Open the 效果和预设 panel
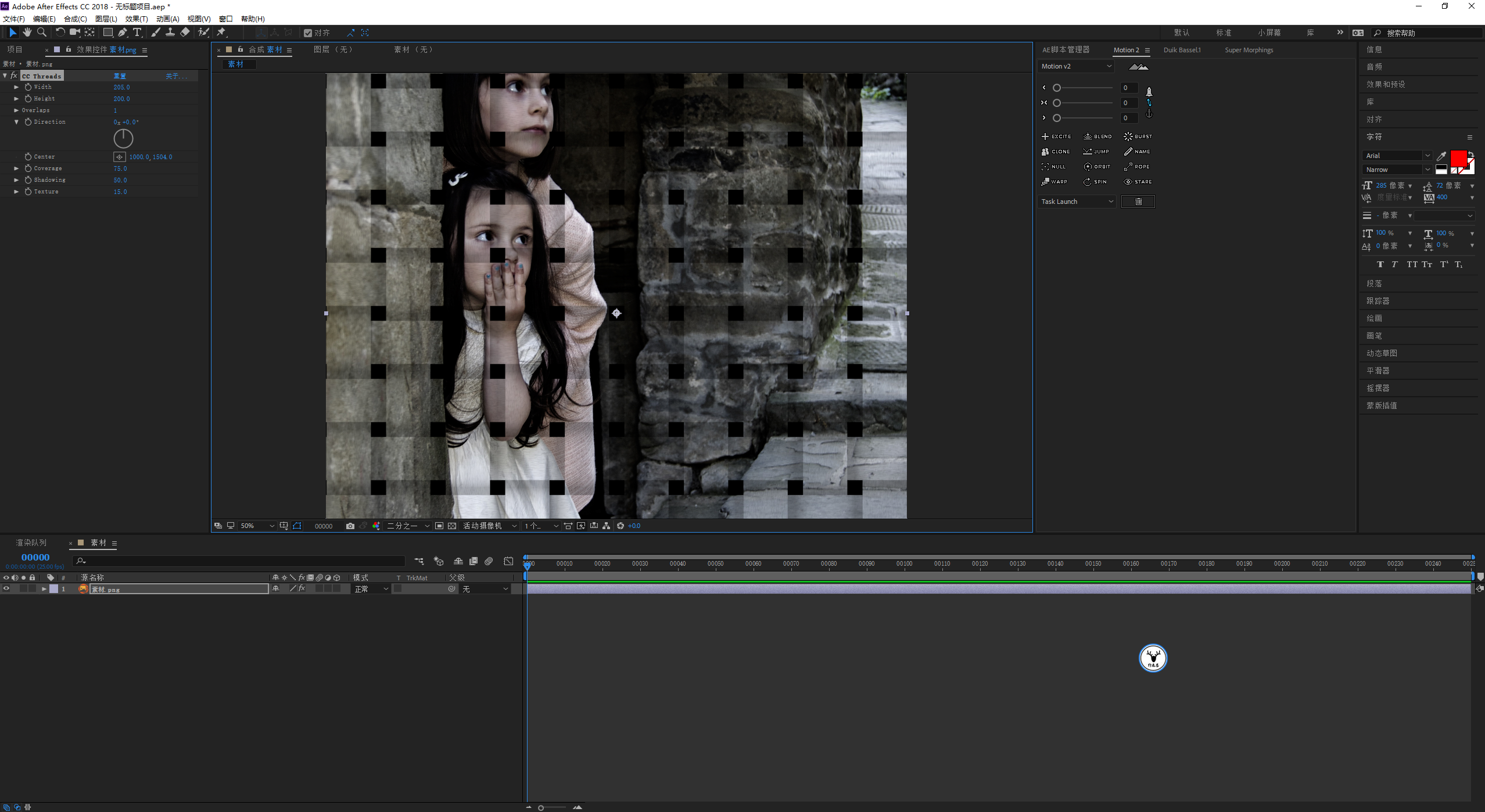 1386,84
